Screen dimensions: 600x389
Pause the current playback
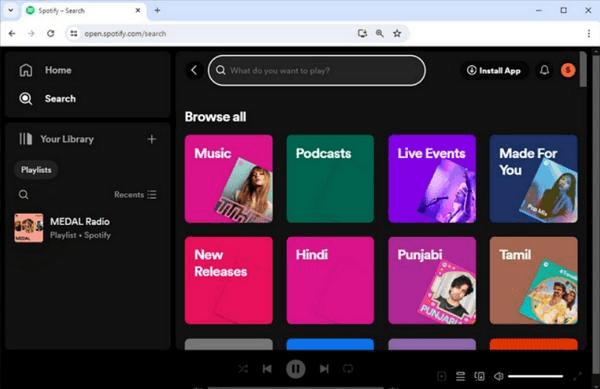point(296,369)
